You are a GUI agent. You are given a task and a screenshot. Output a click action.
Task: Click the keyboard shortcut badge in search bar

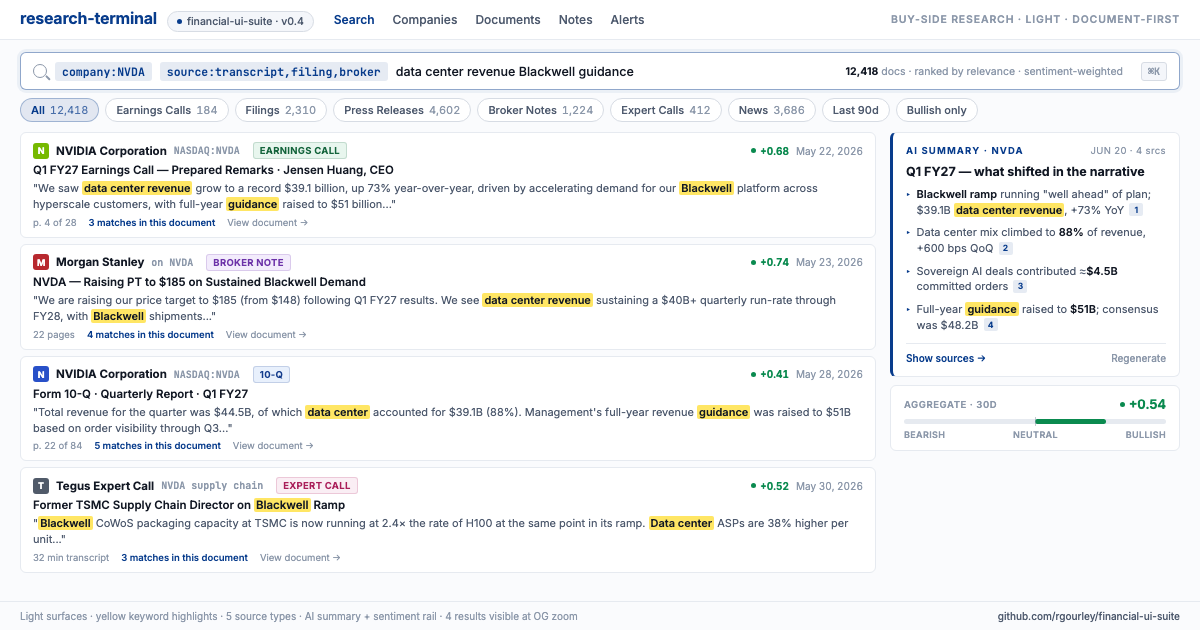pos(1153,71)
